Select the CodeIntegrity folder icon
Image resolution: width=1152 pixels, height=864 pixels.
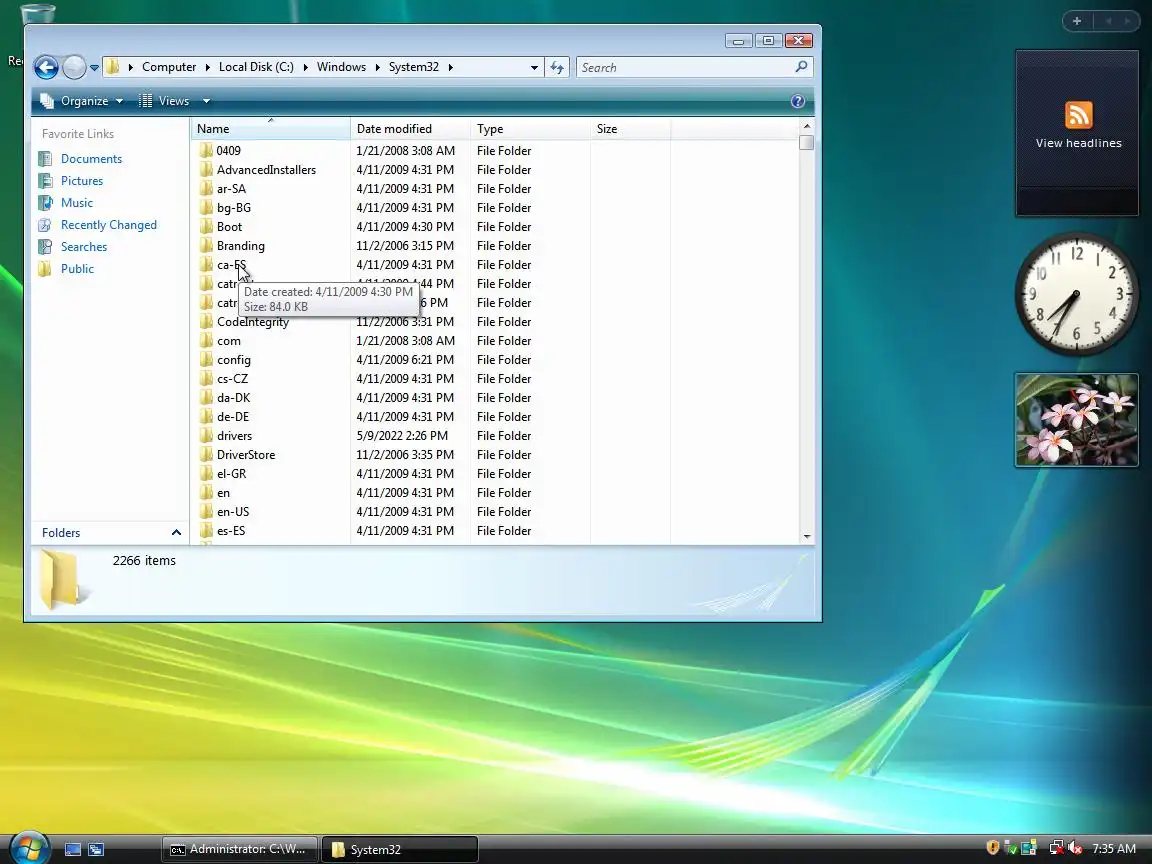pos(206,322)
